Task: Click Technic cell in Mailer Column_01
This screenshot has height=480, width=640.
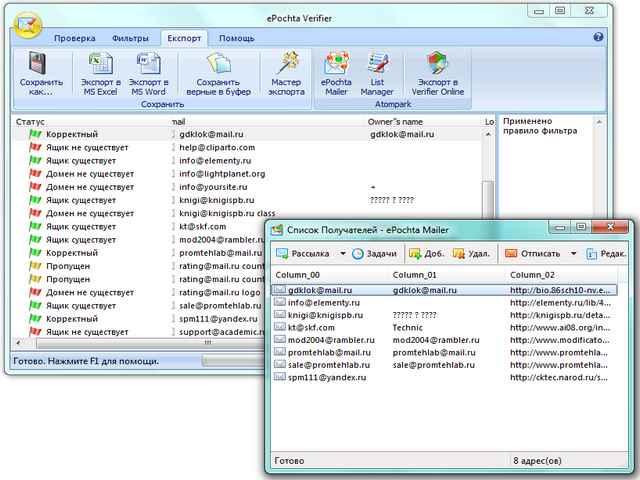Action: 407,327
